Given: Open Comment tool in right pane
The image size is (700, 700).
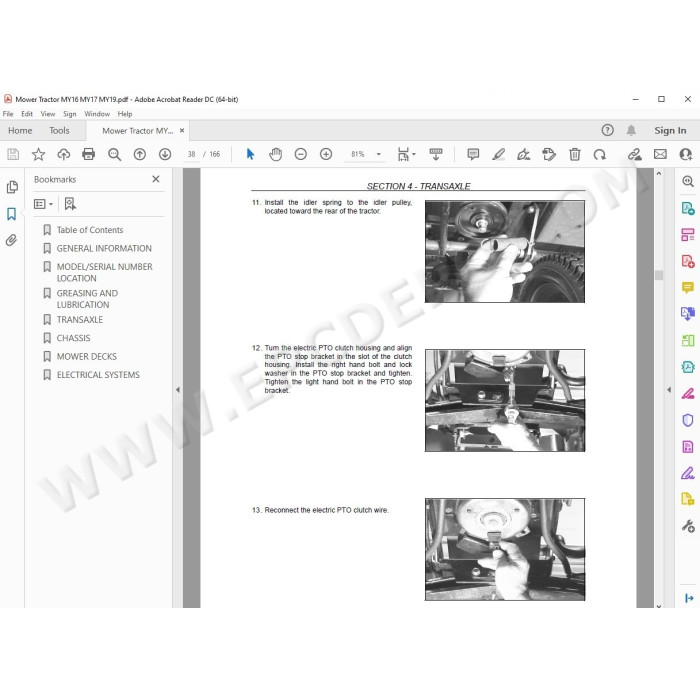Looking at the screenshot, I should pos(688,287).
